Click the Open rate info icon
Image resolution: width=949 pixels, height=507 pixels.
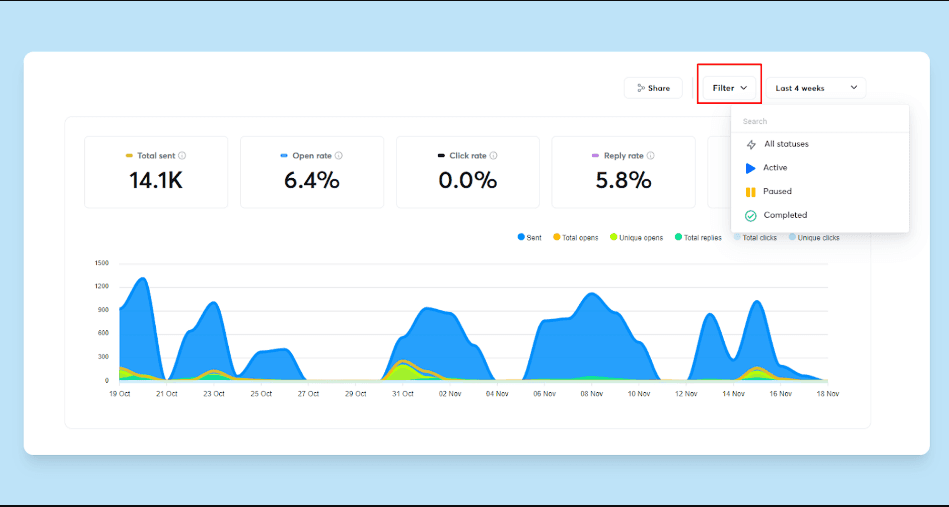(338, 155)
